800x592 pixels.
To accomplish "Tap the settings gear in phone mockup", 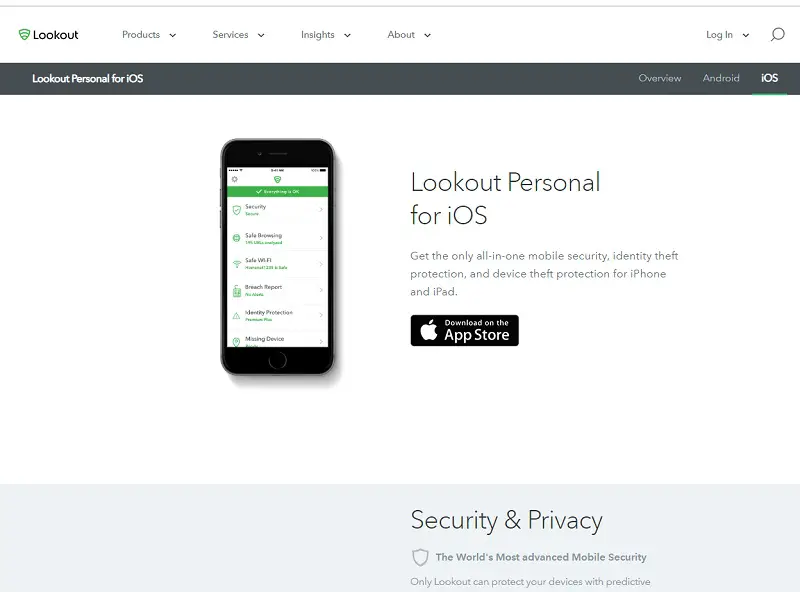I will click(235, 179).
